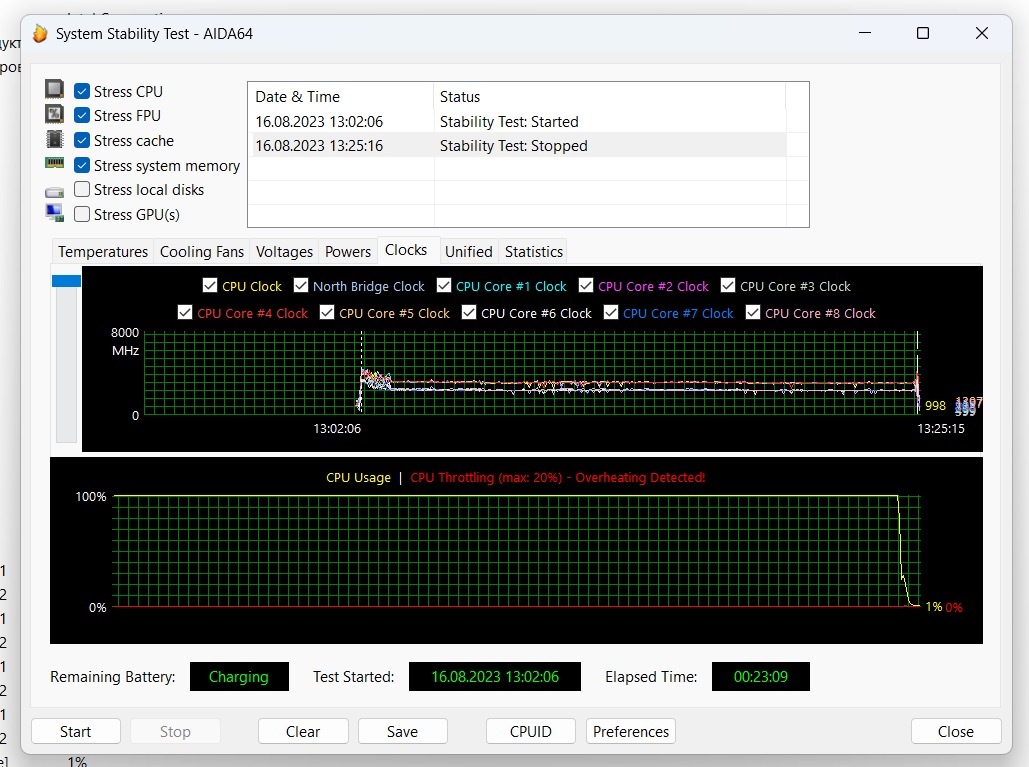Image resolution: width=1029 pixels, height=767 pixels.
Task: Select the Cooling Fans tab
Action: click(202, 252)
